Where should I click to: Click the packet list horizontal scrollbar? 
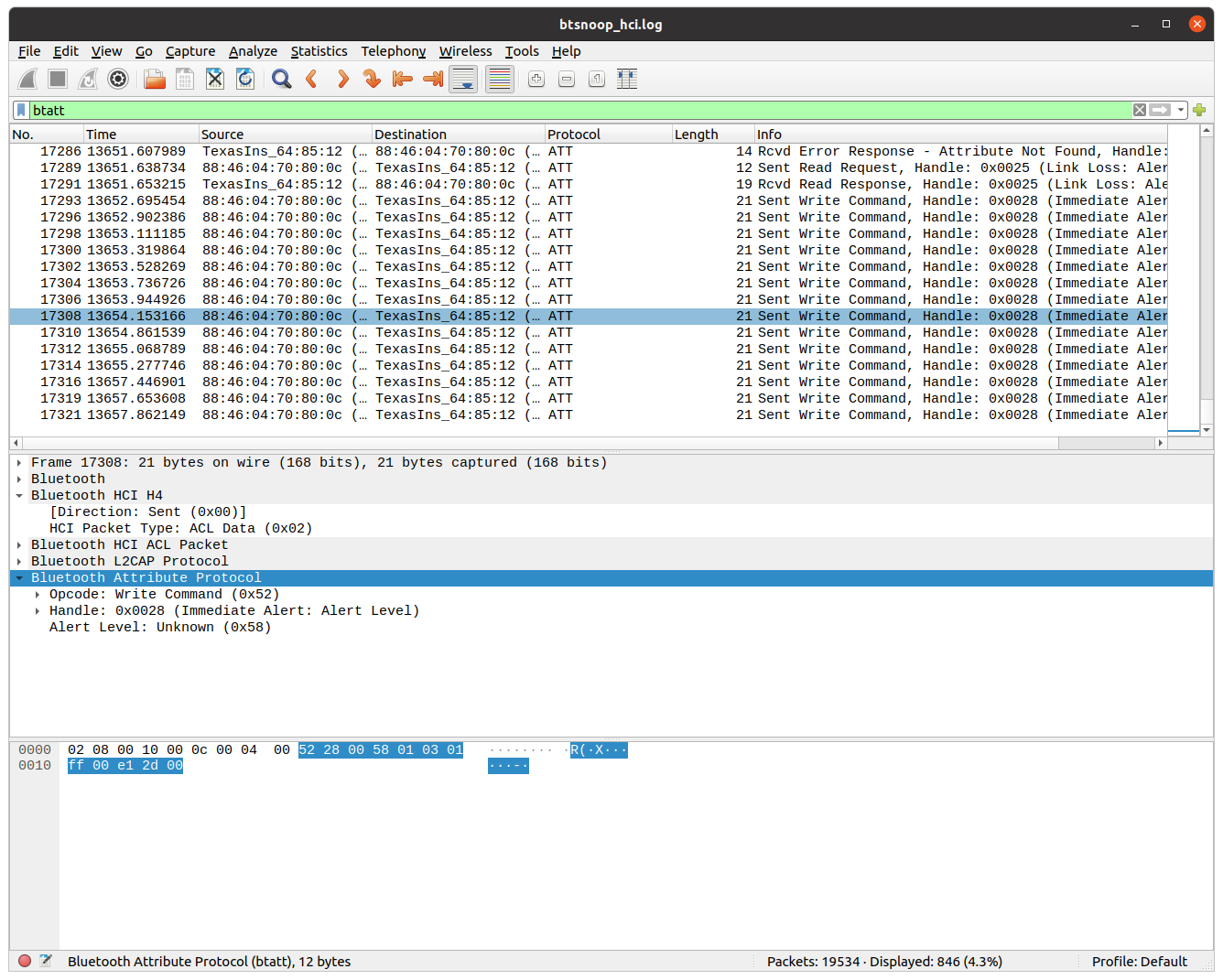pyautogui.click(x=589, y=443)
